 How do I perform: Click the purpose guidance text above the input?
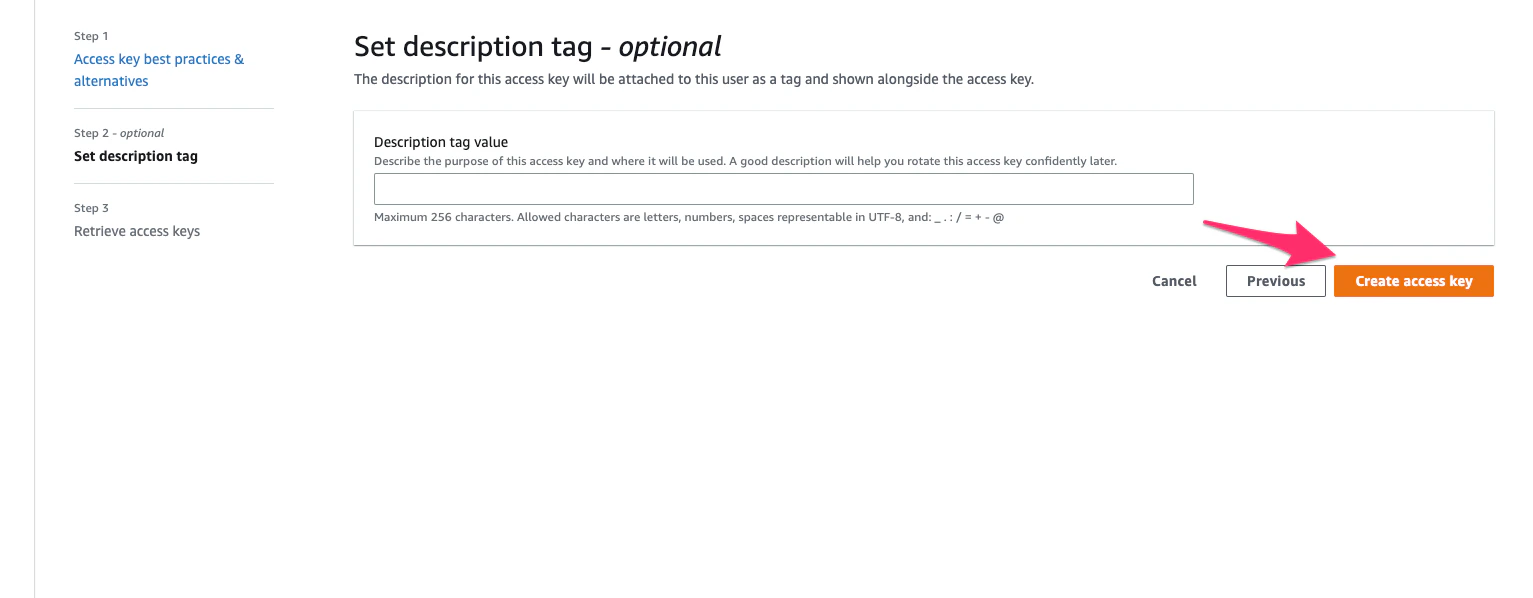point(744,161)
